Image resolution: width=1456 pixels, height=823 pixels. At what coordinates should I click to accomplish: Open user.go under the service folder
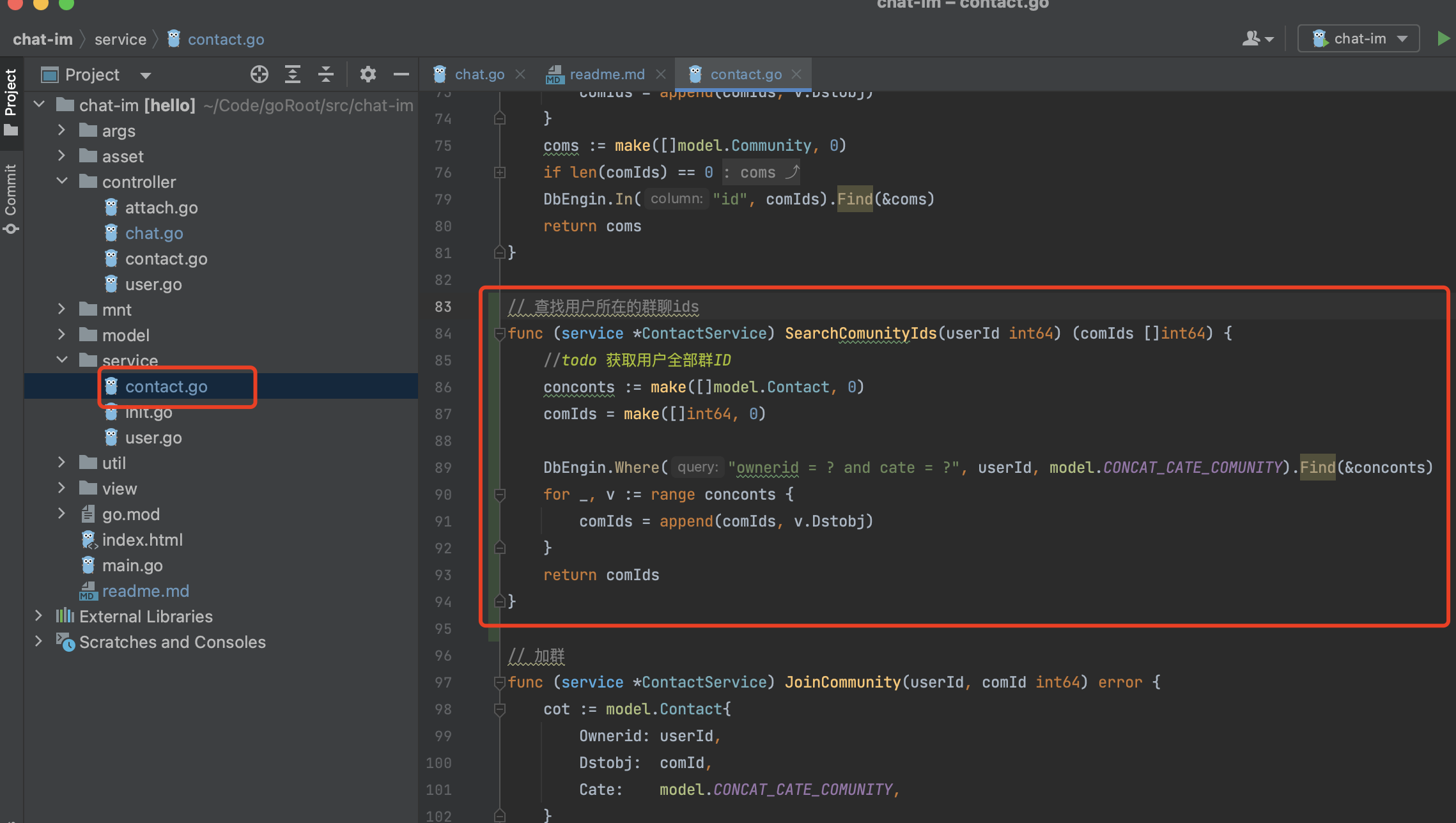click(153, 438)
